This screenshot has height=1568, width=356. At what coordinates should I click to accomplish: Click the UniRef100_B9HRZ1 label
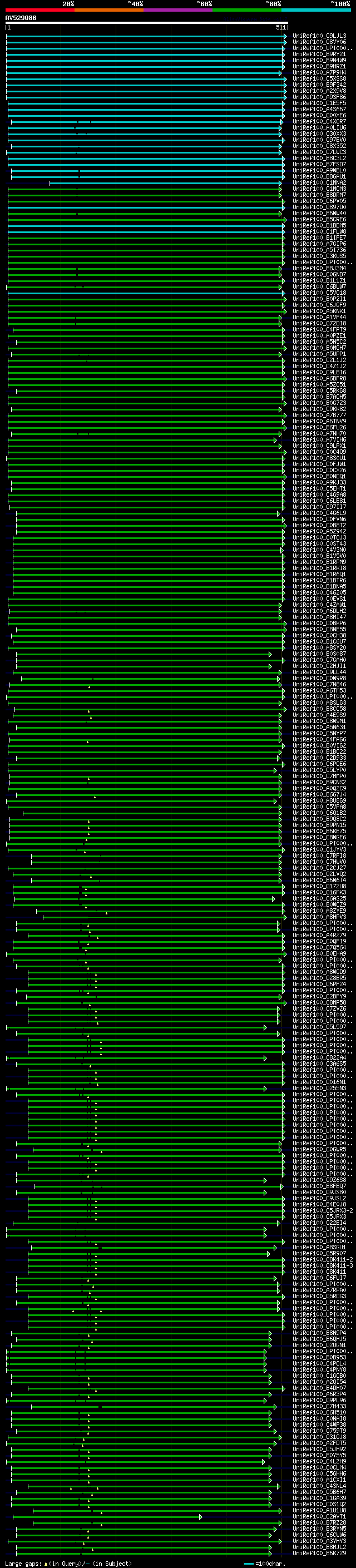click(319, 67)
